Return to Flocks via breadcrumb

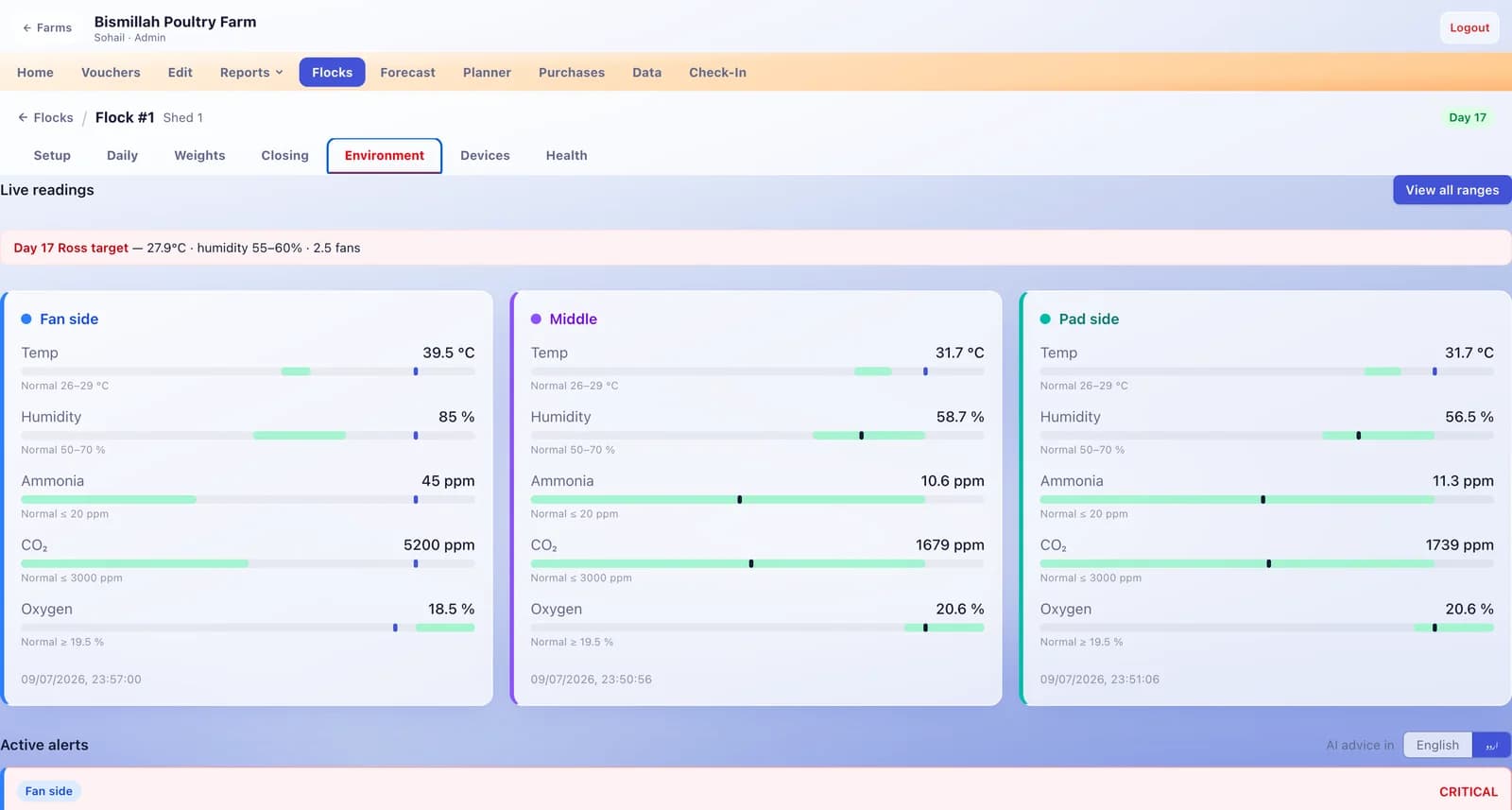(x=45, y=117)
